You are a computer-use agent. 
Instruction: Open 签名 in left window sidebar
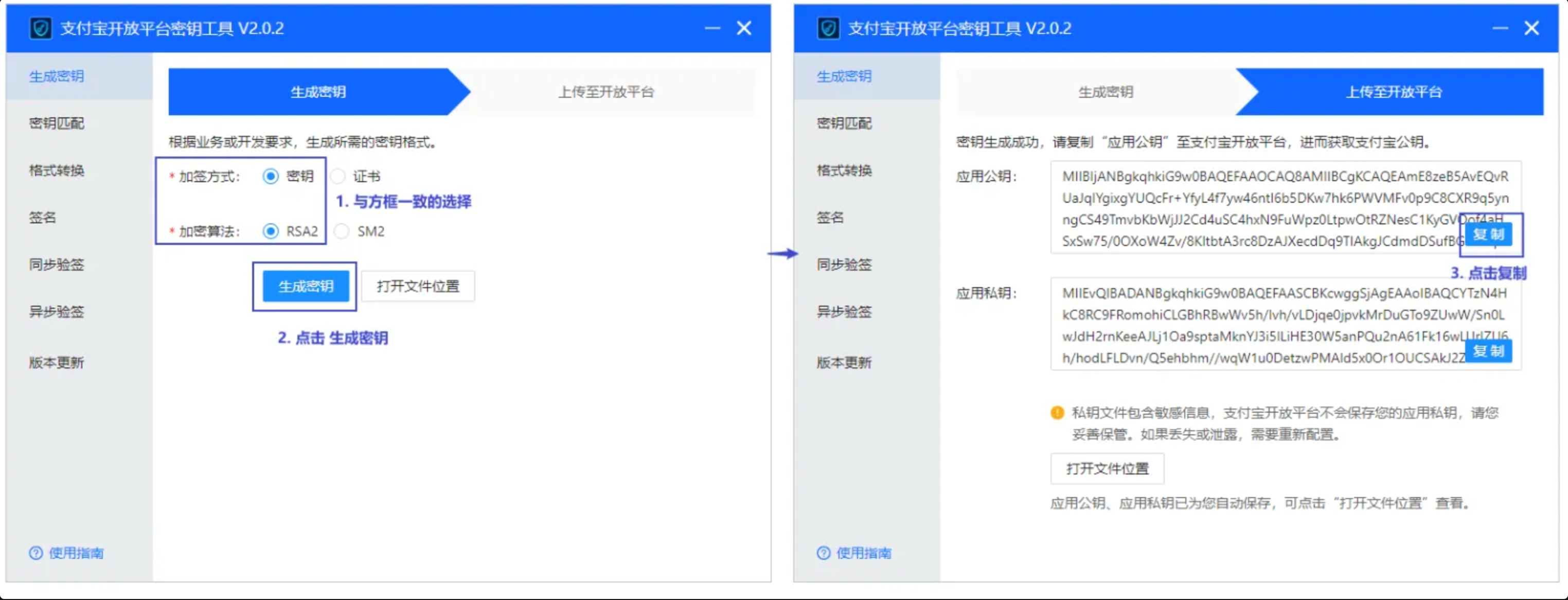coord(79,217)
